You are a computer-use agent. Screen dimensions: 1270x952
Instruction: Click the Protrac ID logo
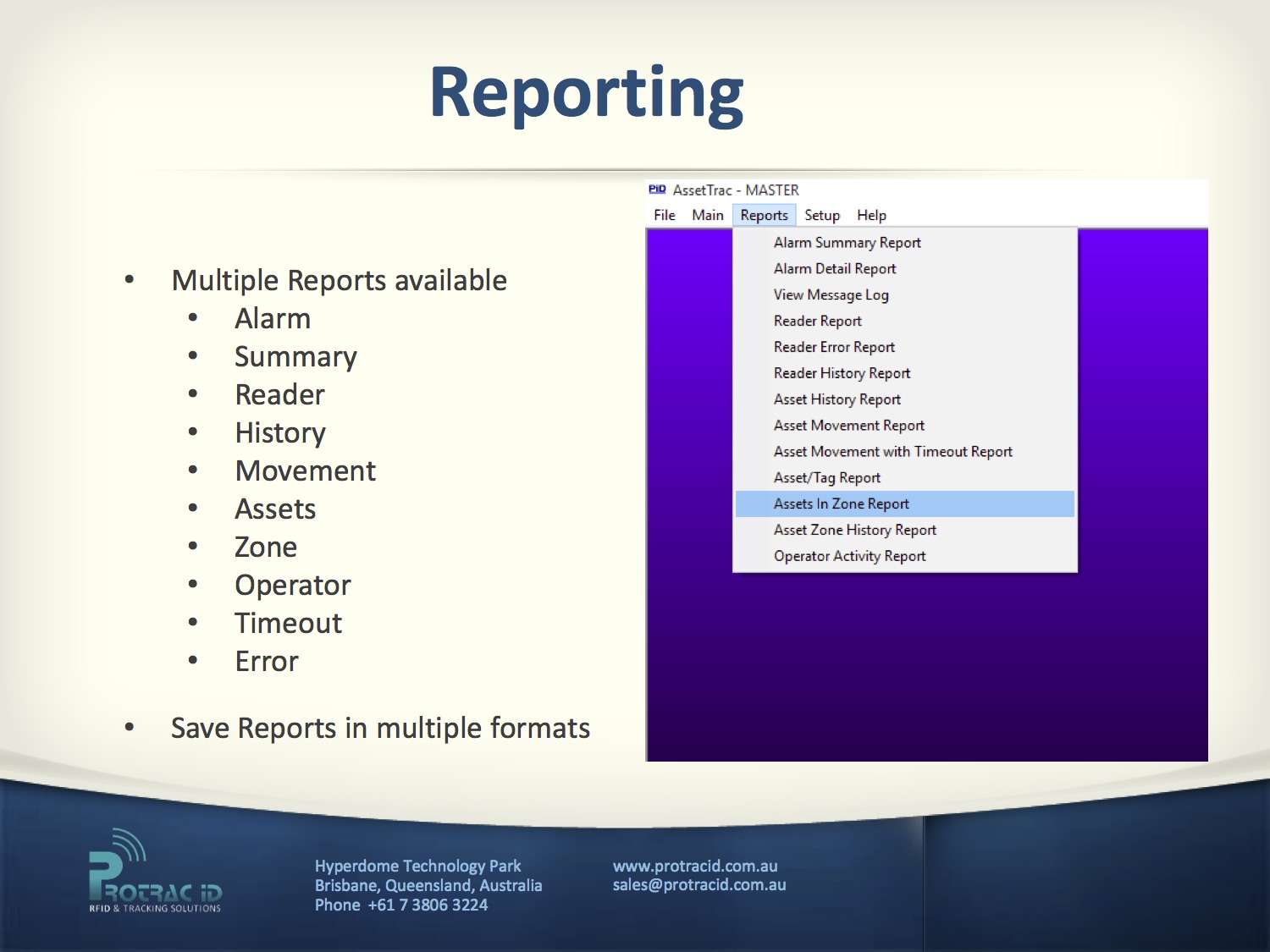tap(155, 872)
